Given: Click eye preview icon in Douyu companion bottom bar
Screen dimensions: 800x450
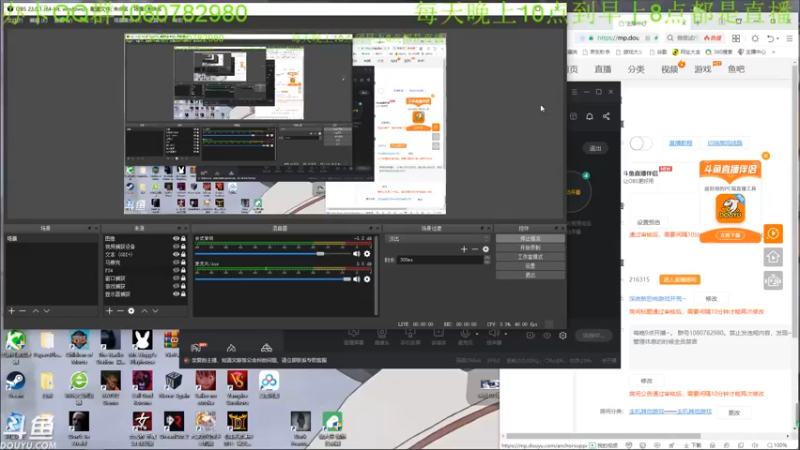Looking at the screenshot, I should (547, 335).
